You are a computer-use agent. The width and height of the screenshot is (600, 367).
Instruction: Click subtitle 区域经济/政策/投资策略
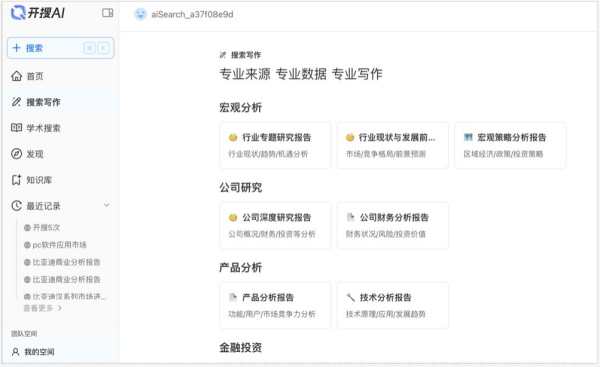tap(503, 154)
